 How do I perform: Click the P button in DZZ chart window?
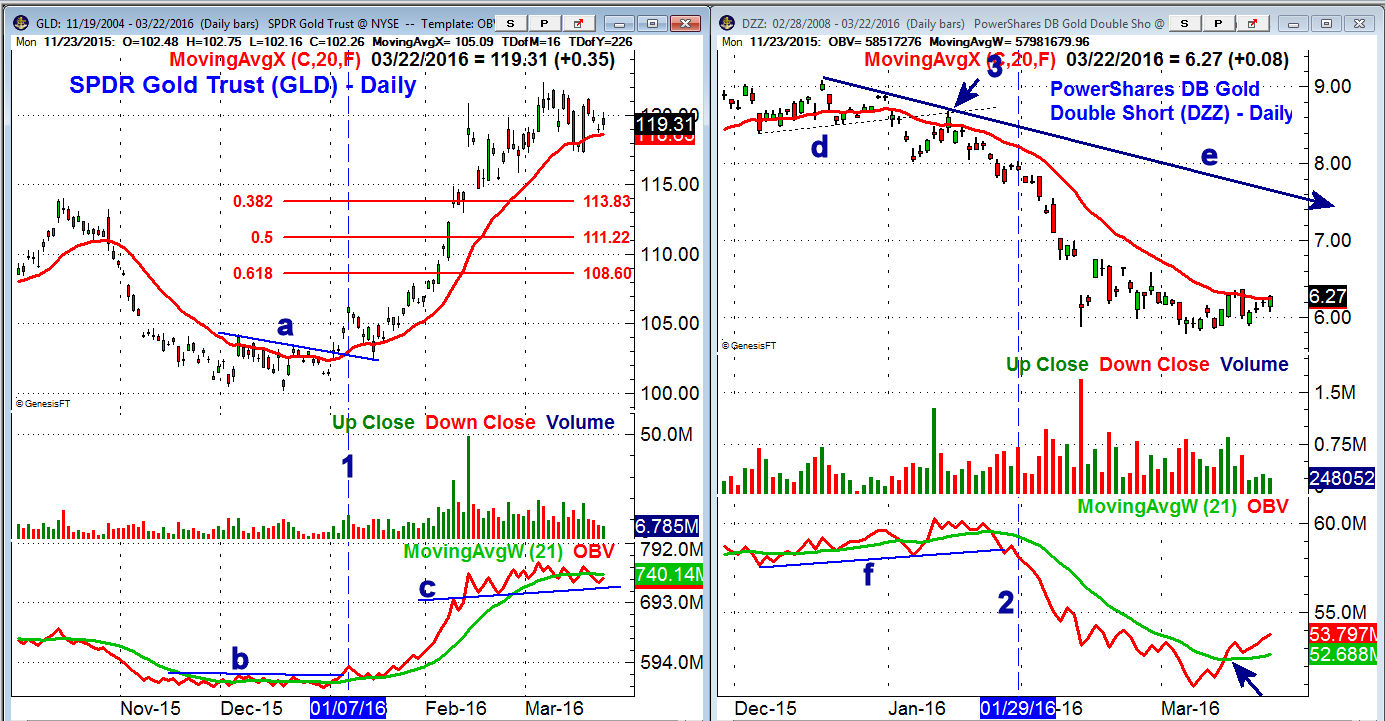click(x=1220, y=22)
